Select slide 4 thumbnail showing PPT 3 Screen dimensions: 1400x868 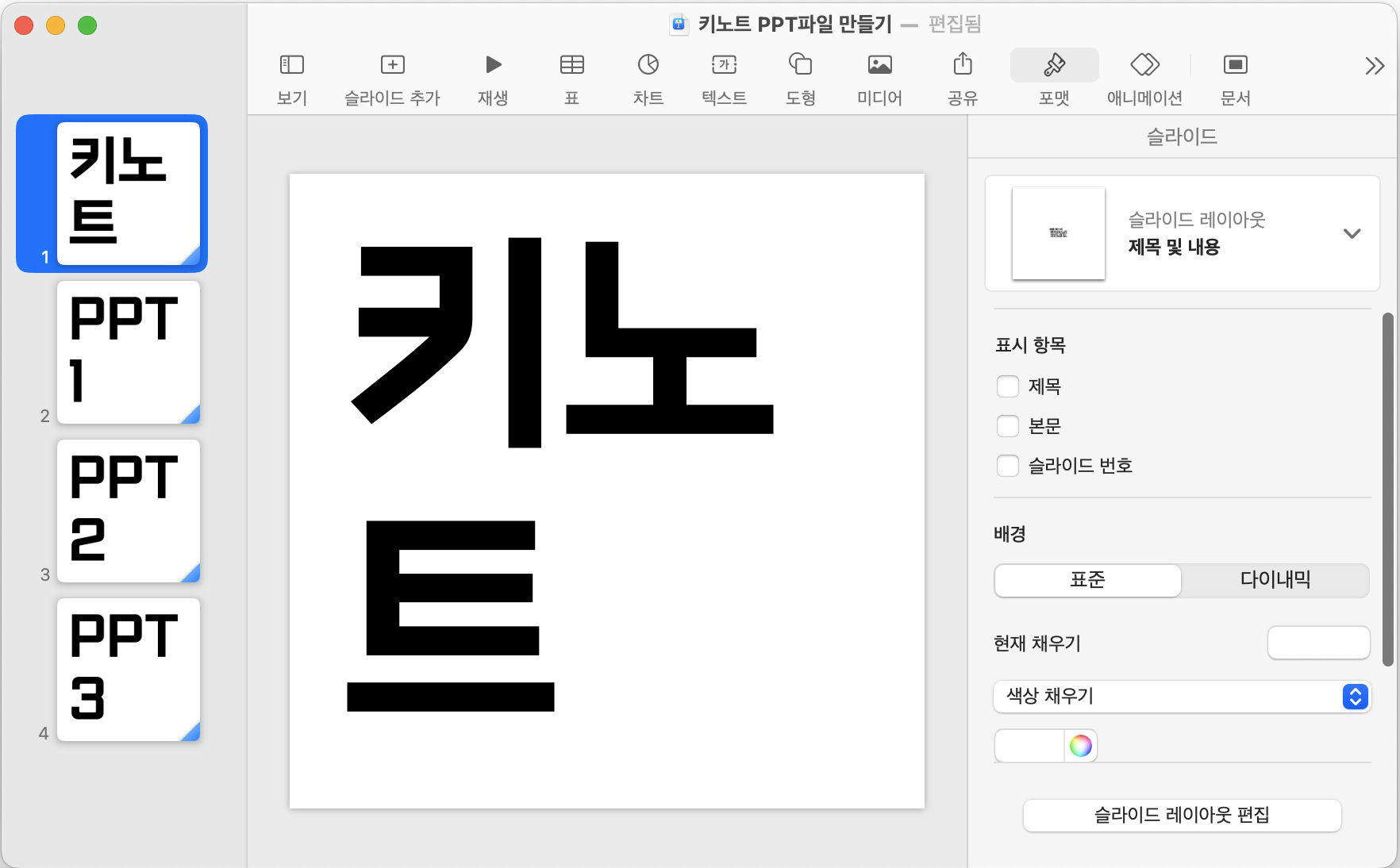click(129, 670)
